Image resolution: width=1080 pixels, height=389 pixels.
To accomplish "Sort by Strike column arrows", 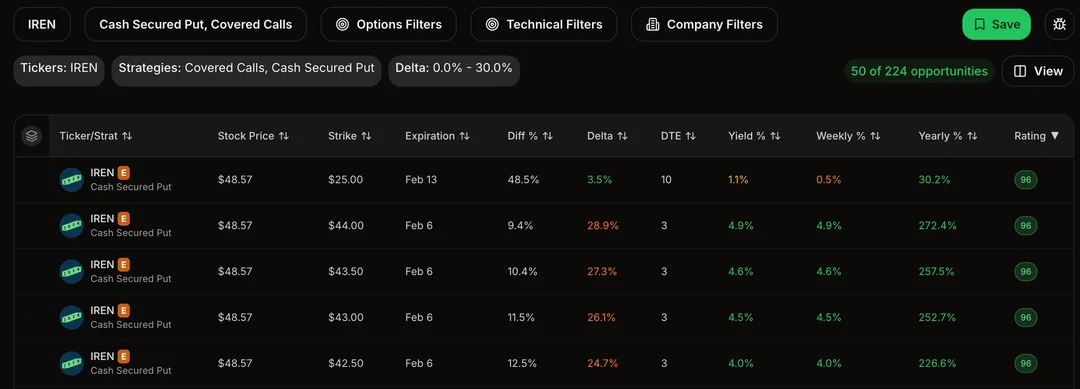I will 366,136.
